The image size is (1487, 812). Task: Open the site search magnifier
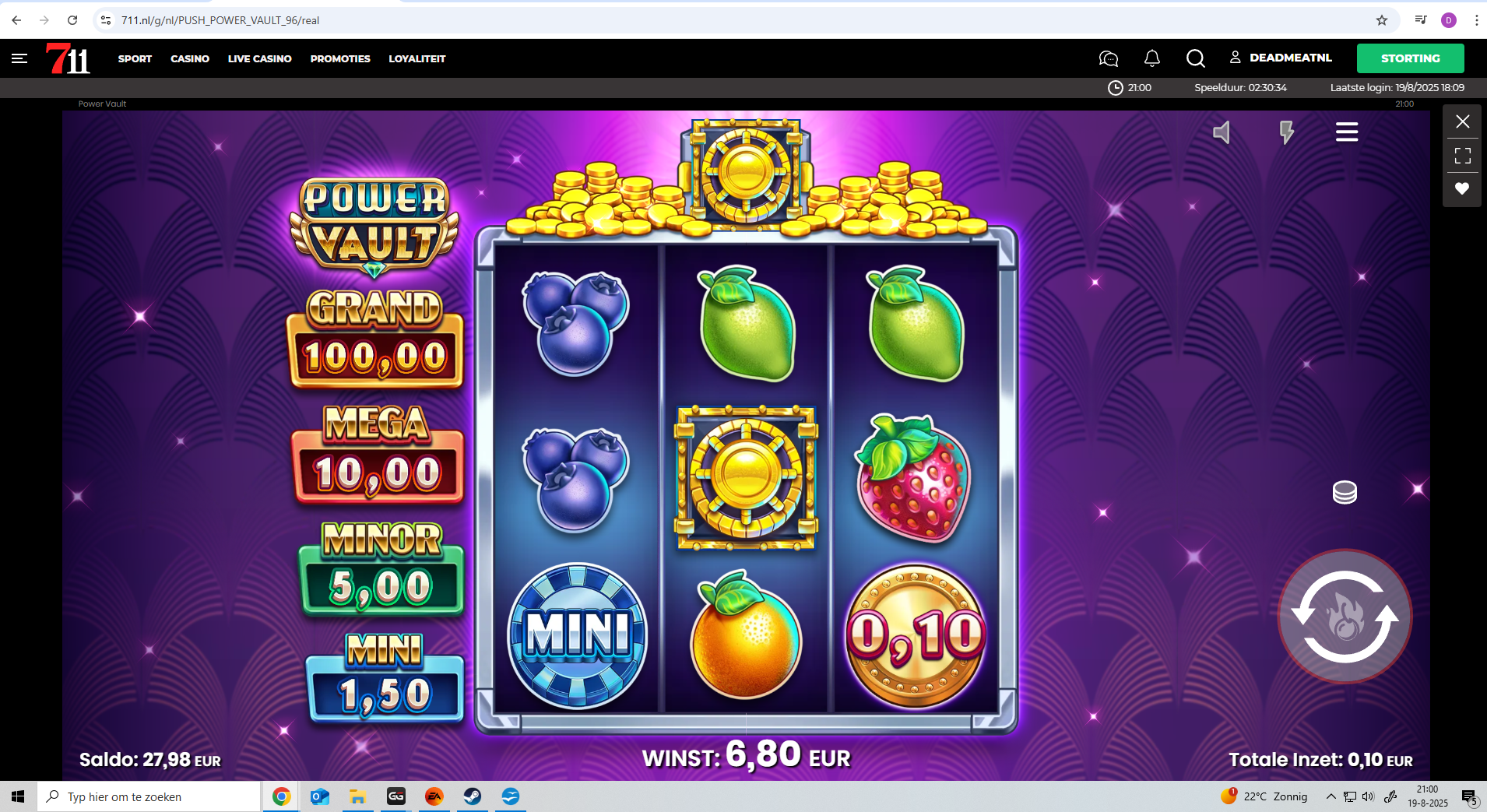pyautogui.click(x=1196, y=58)
